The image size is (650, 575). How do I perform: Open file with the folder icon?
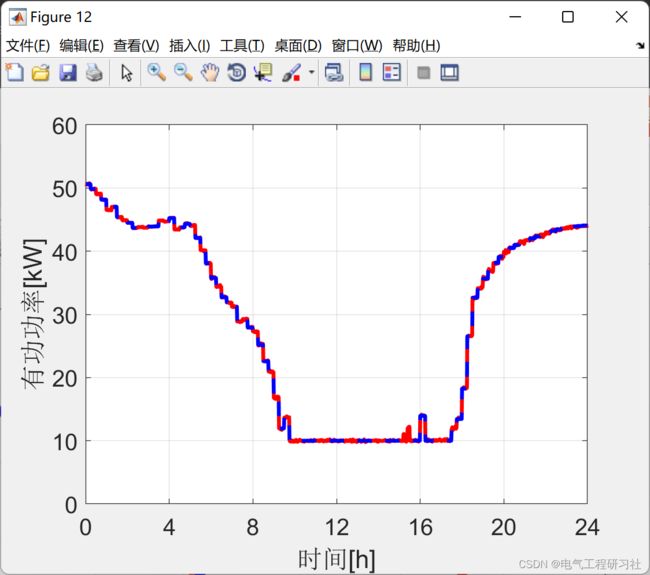click(41, 73)
